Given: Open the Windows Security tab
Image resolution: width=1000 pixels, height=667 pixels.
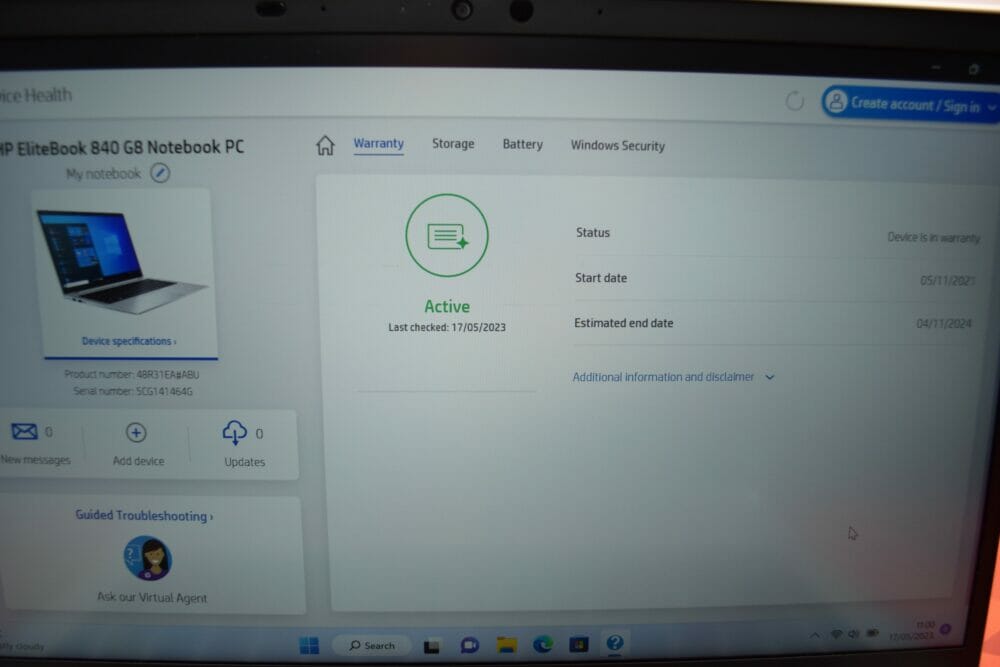Looking at the screenshot, I should tap(617, 145).
